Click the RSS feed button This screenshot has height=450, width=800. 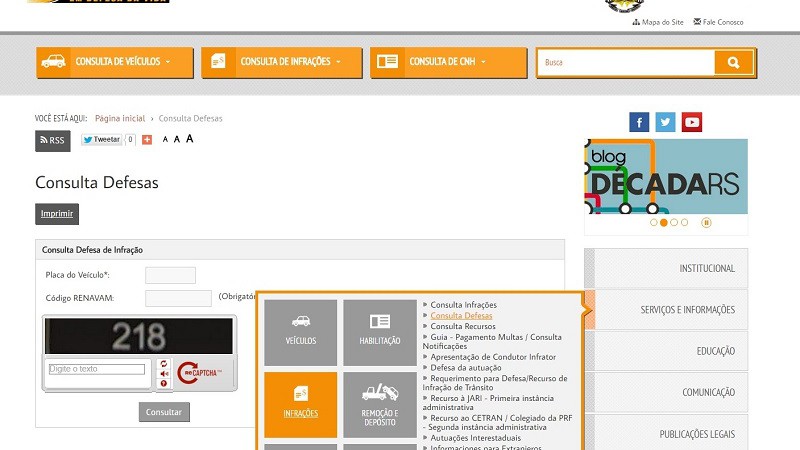click(x=53, y=141)
